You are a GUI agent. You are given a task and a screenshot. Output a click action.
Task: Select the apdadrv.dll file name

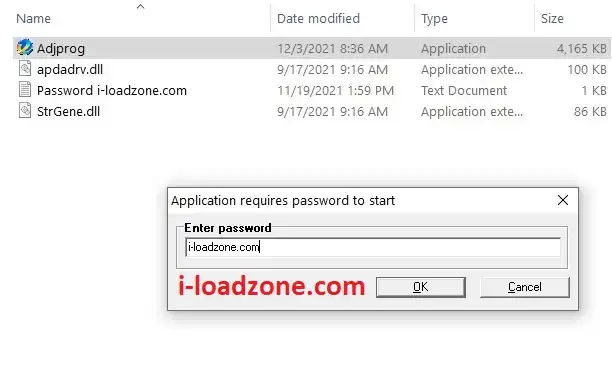[70, 69]
